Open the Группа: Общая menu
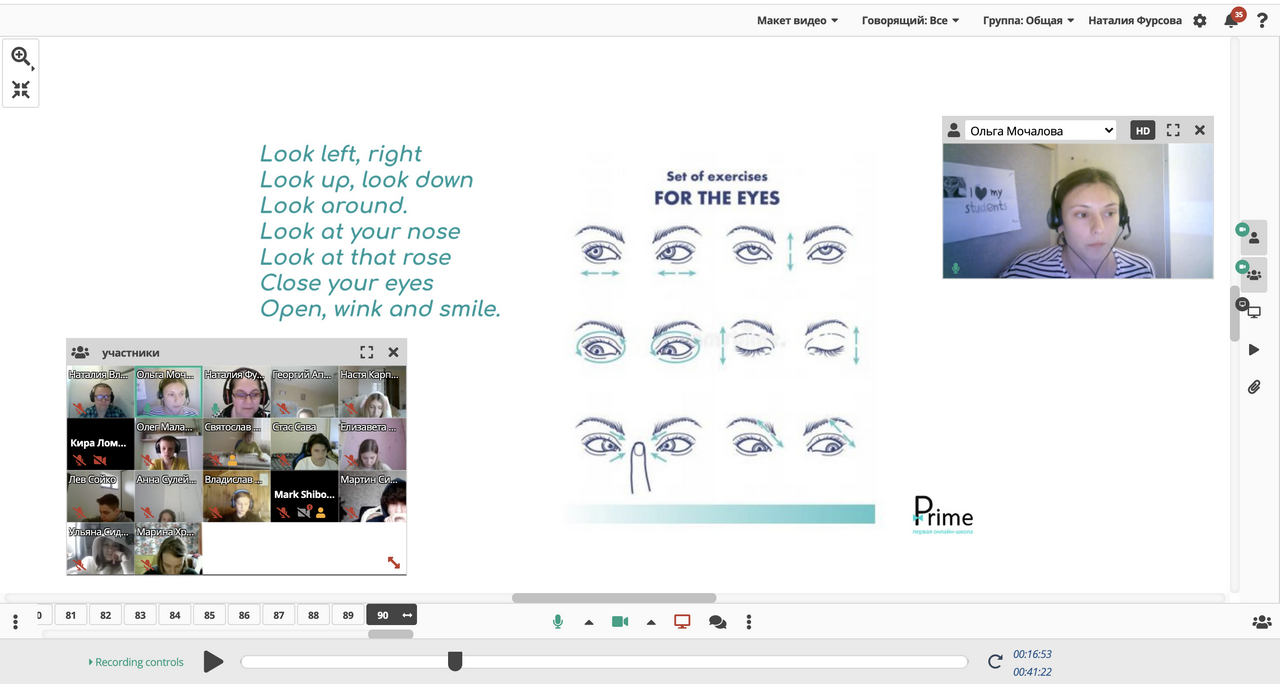Viewport: 1280px width, 684px height. tap(1028, 21)
